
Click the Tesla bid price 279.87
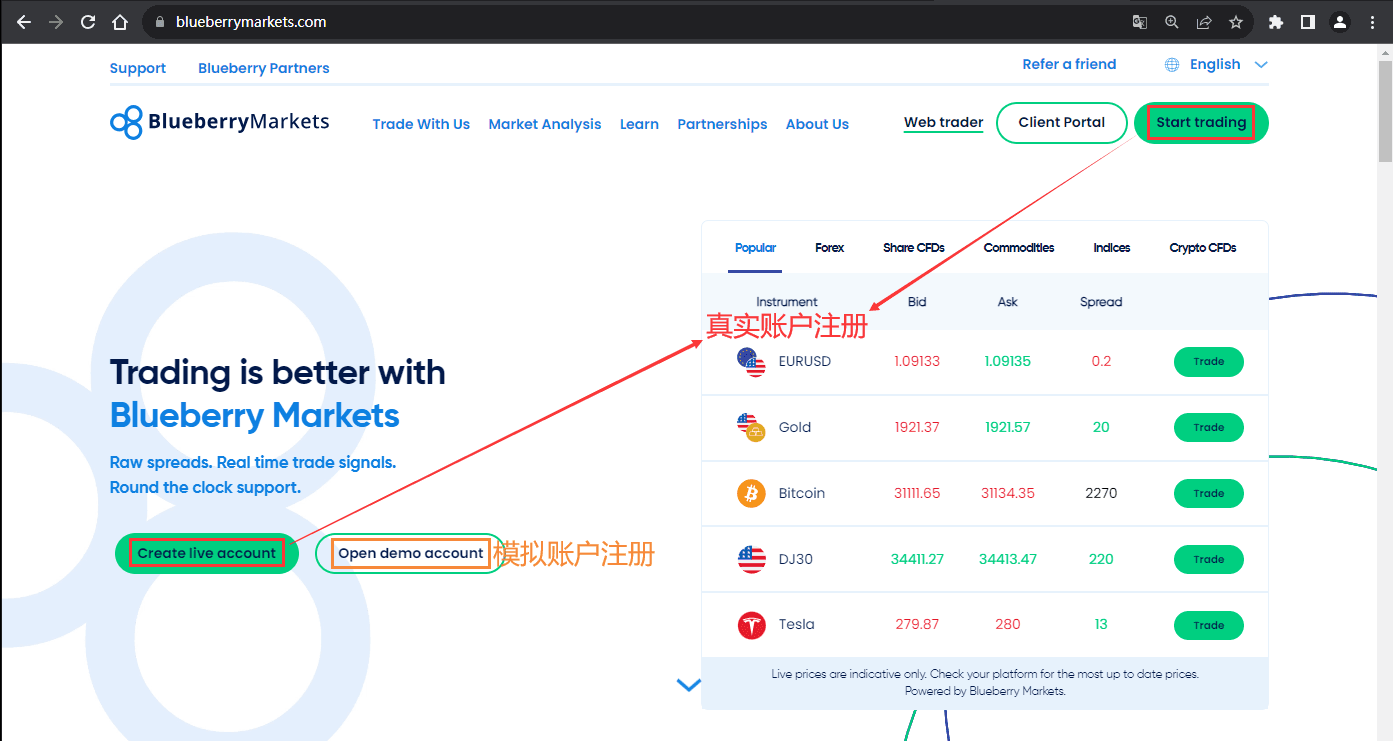coord(917,624)
